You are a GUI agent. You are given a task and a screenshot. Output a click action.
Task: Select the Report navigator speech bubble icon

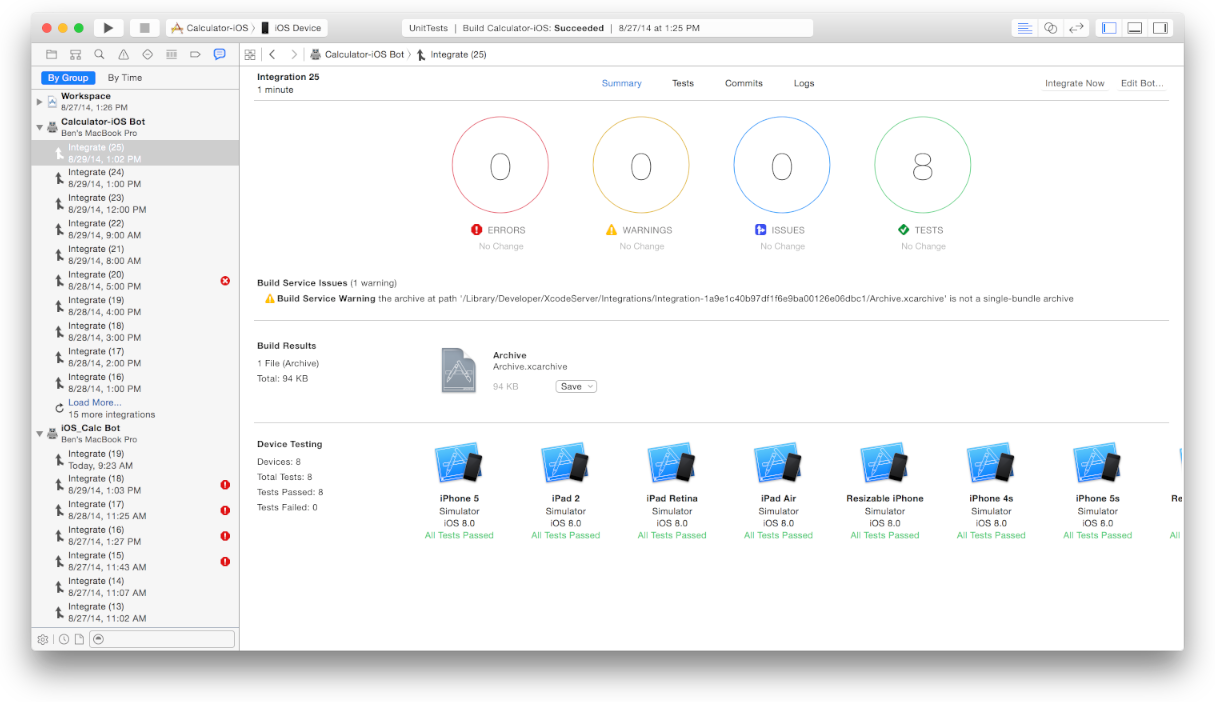click(x=219, y=54)
